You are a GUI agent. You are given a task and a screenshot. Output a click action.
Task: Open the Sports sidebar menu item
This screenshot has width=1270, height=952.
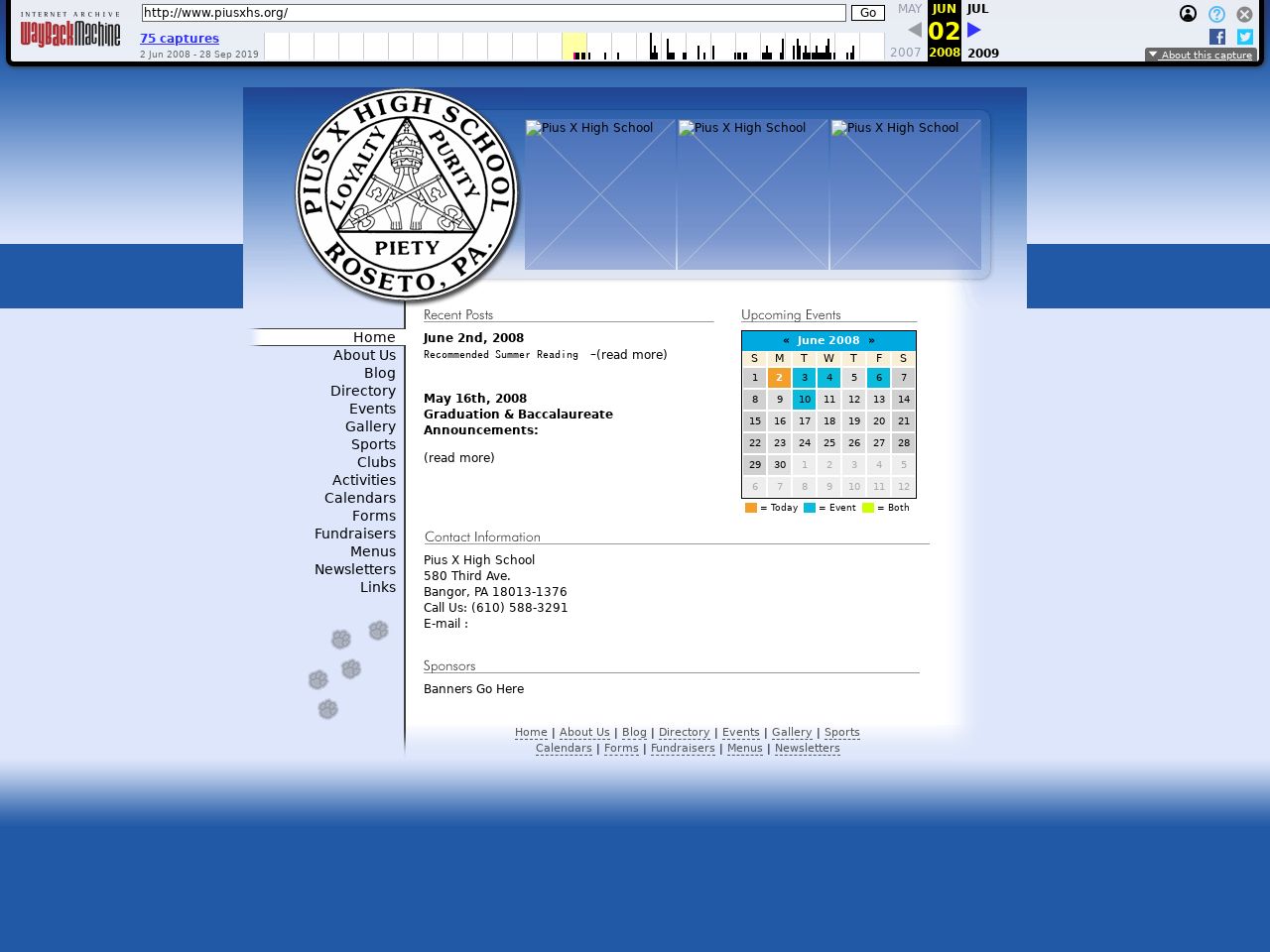pyautogui.click(x=373, y=444)
